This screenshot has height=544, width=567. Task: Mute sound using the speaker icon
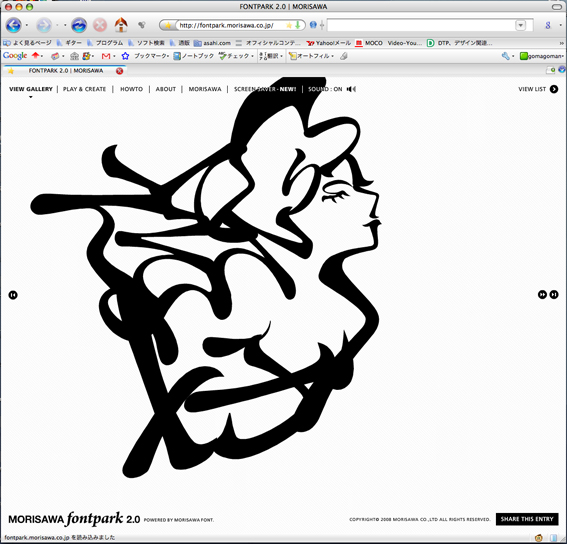click(x=351, y=89)
